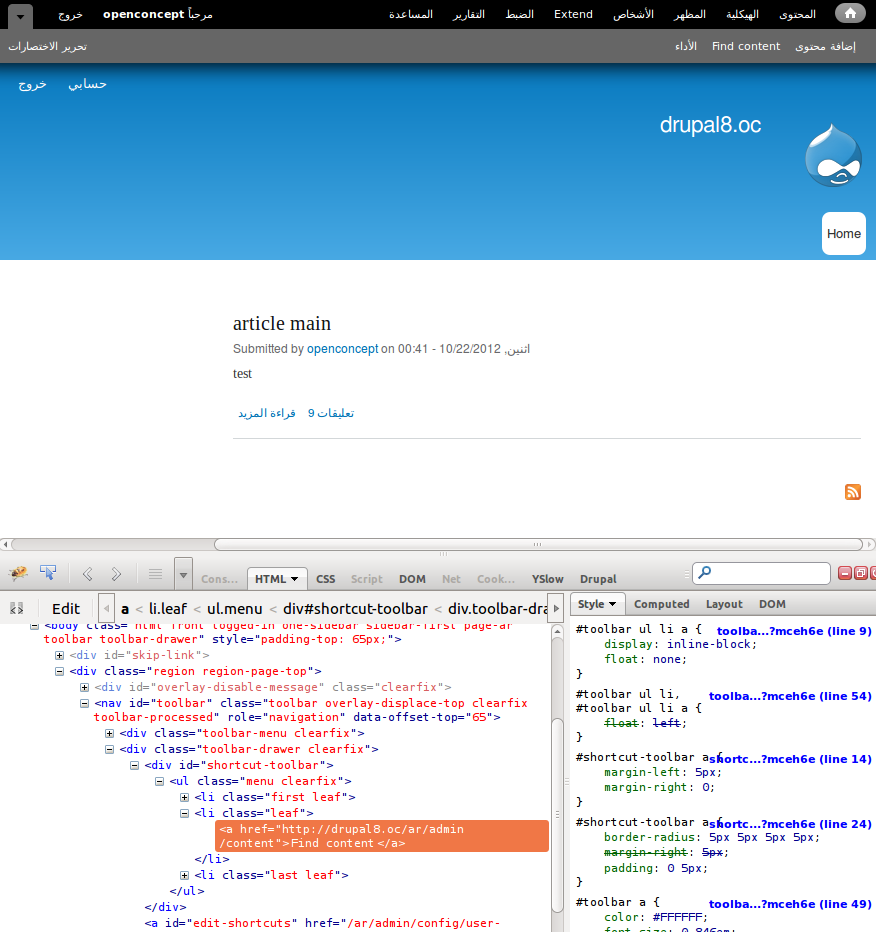Click the orange RSS feed icon
This screenshot has height=932, width=876.
tap(852, 492)
